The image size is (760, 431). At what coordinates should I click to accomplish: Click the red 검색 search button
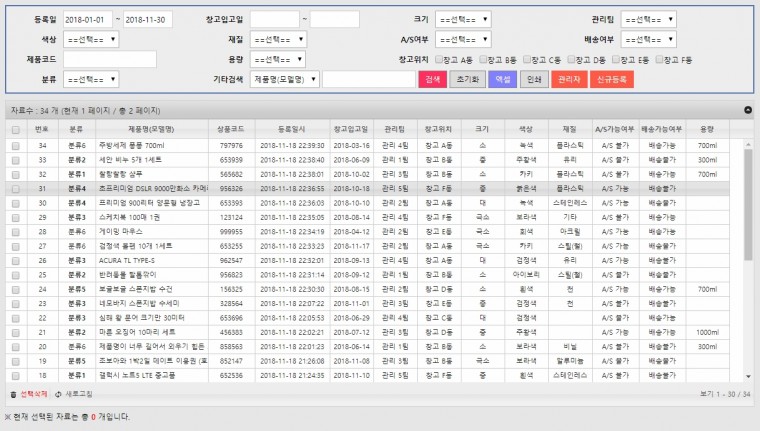click(432, 79)
